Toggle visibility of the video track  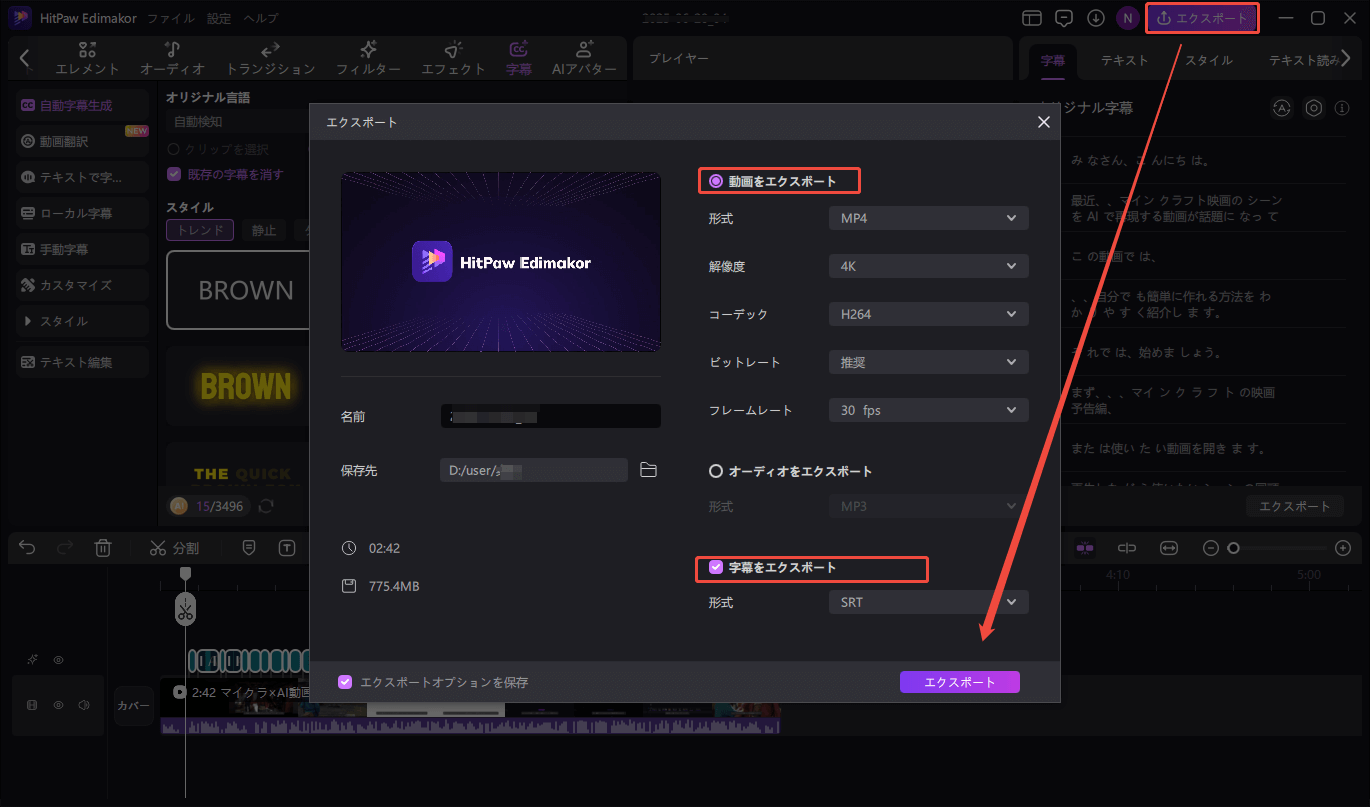click(58, 705)
